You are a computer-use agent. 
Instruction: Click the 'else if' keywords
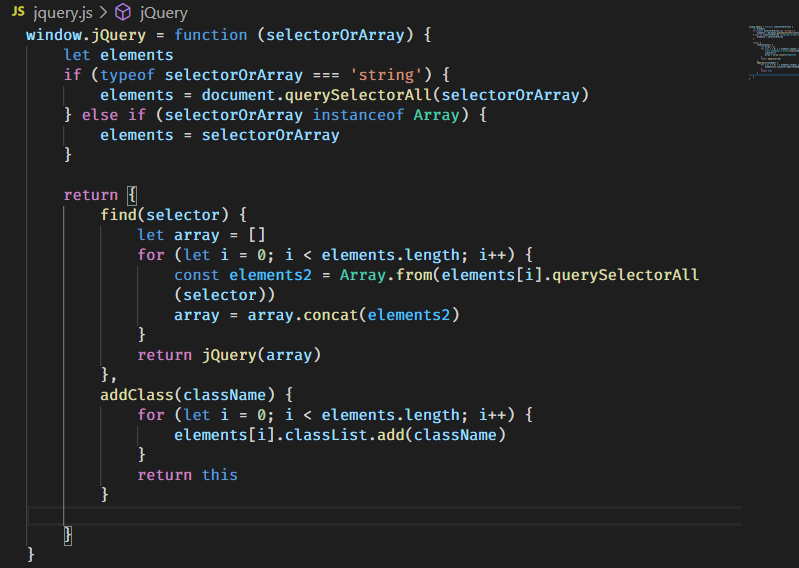click(x=114, y=115)
